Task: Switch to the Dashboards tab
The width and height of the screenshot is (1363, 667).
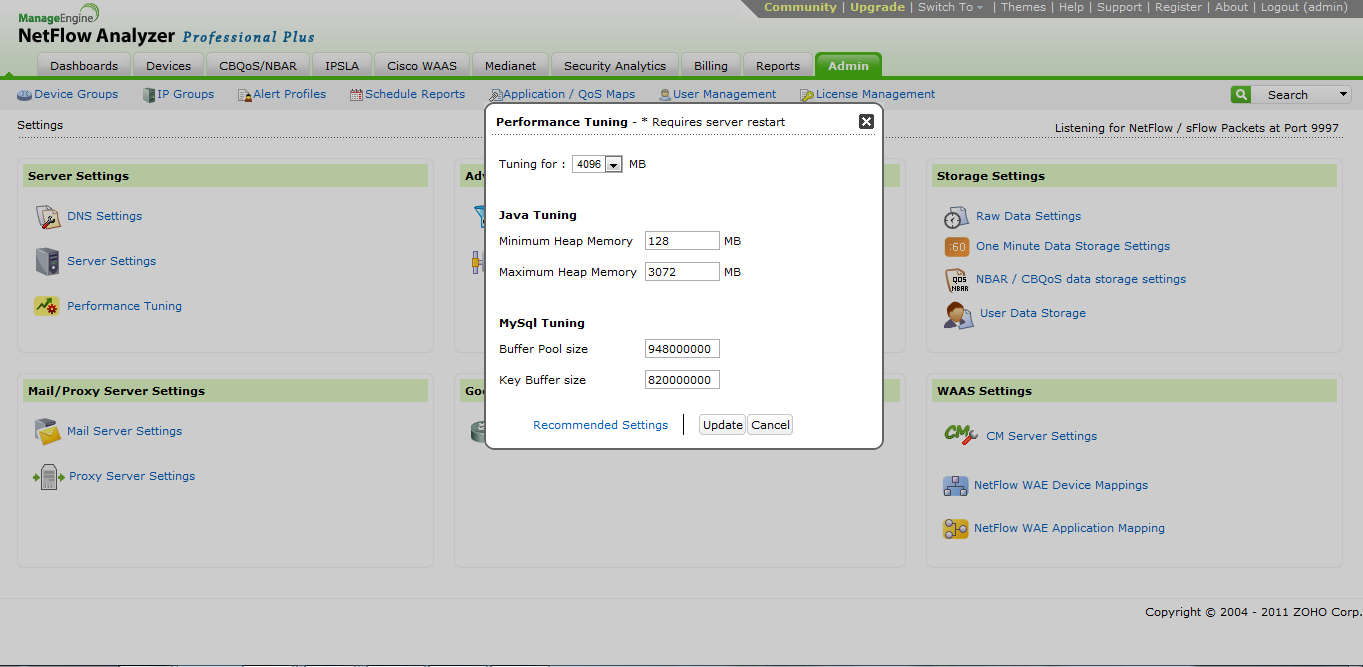Action: click(x=84, y=66)
